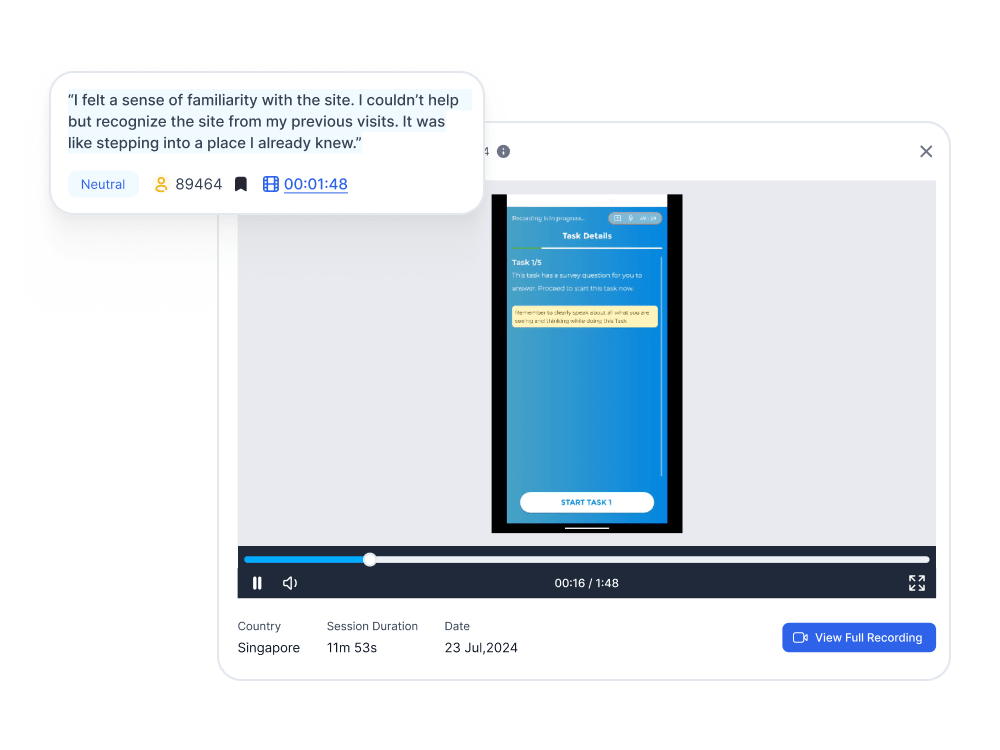Click the screen-share icon in recording pill
The width and height of the screenshot is (1000, 750).
pos(617,218)
